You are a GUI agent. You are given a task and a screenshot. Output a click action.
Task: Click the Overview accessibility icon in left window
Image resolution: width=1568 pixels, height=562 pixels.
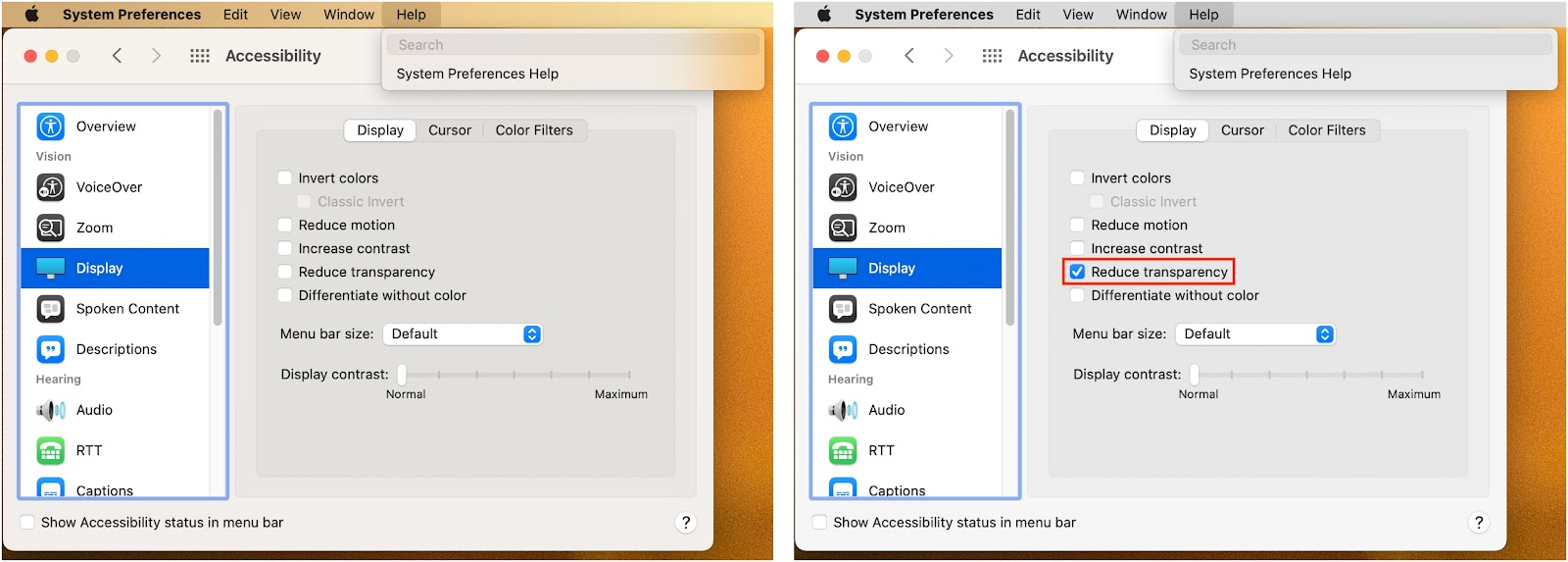point(51,127)
